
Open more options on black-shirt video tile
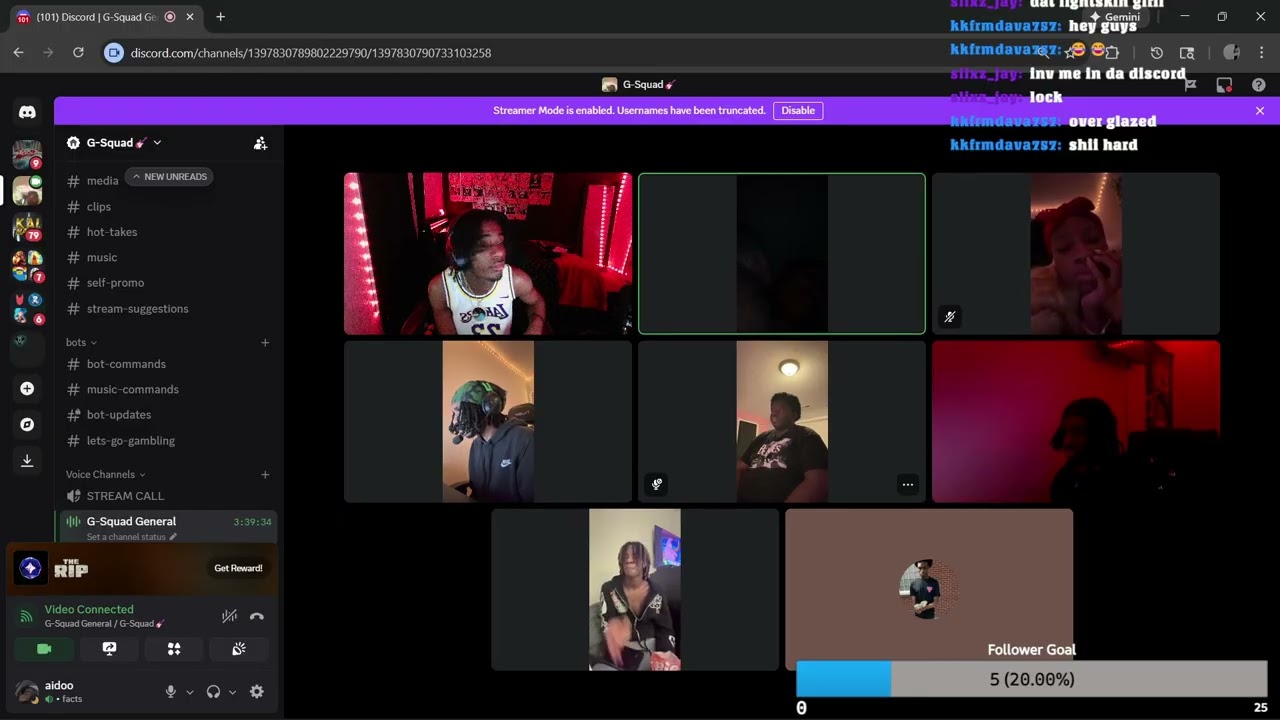click(x=908, y=485)
